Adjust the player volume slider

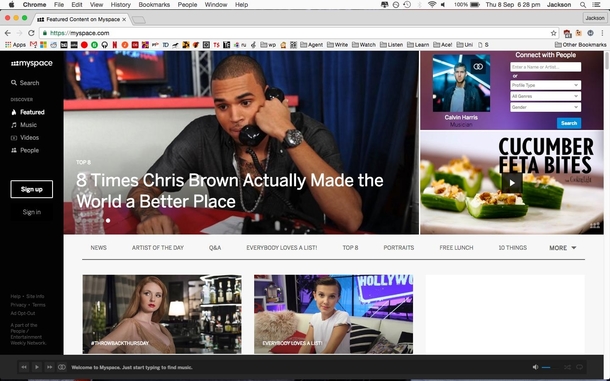550,367
